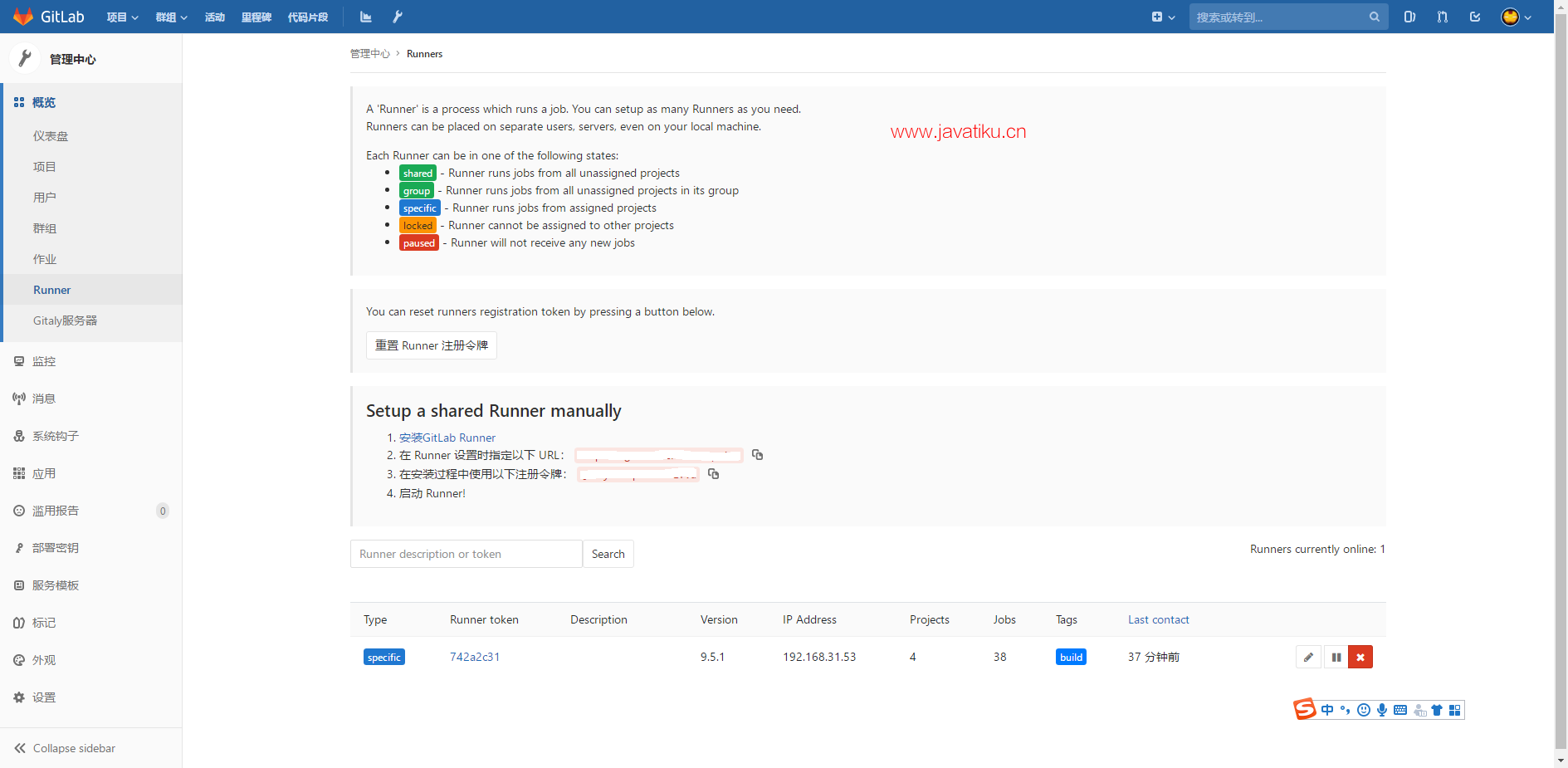Go to 活动 in the top navigation
This screenshot has width=1568, height=768.
point(214,17)
